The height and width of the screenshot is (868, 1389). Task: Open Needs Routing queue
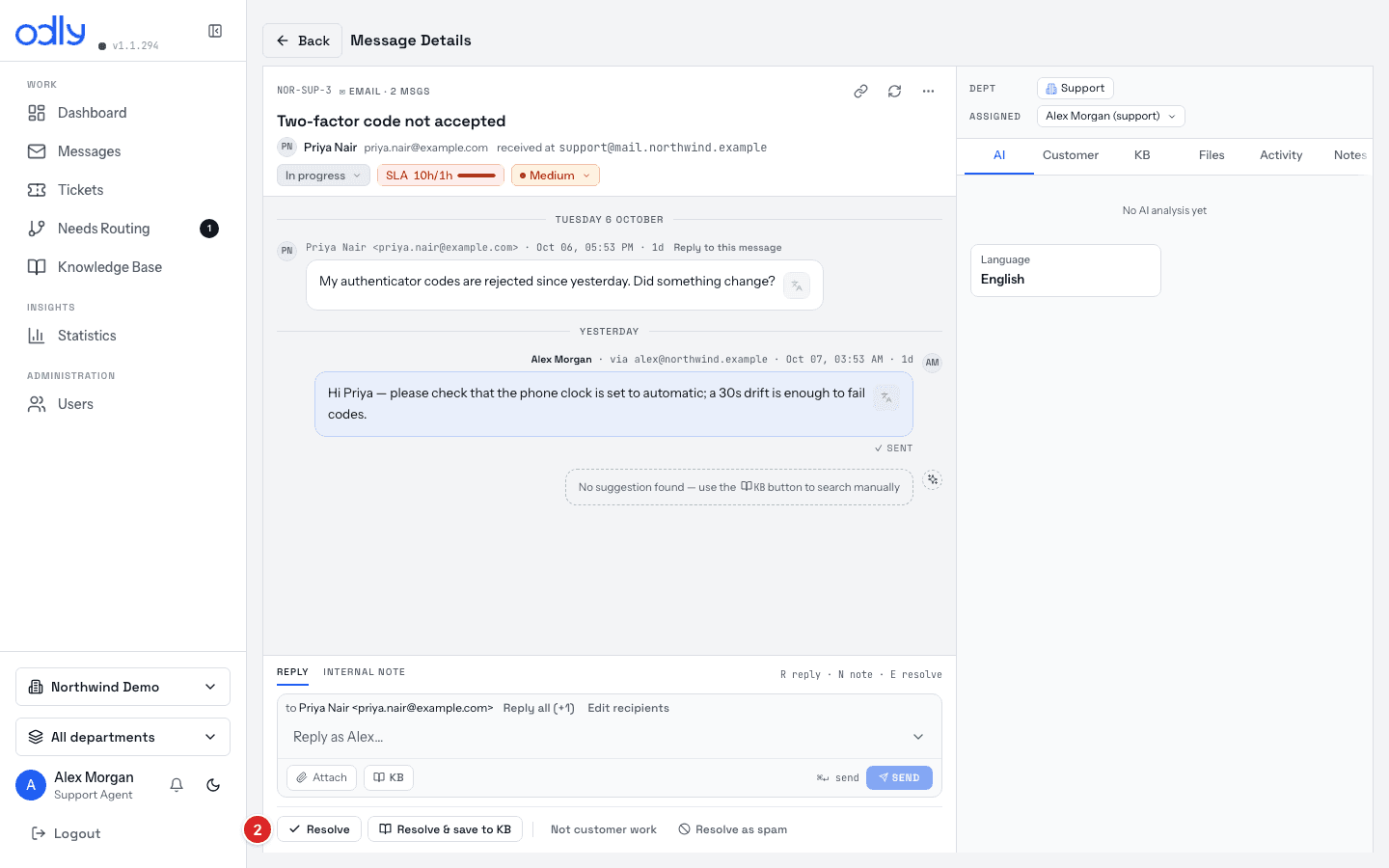point(123,229)
